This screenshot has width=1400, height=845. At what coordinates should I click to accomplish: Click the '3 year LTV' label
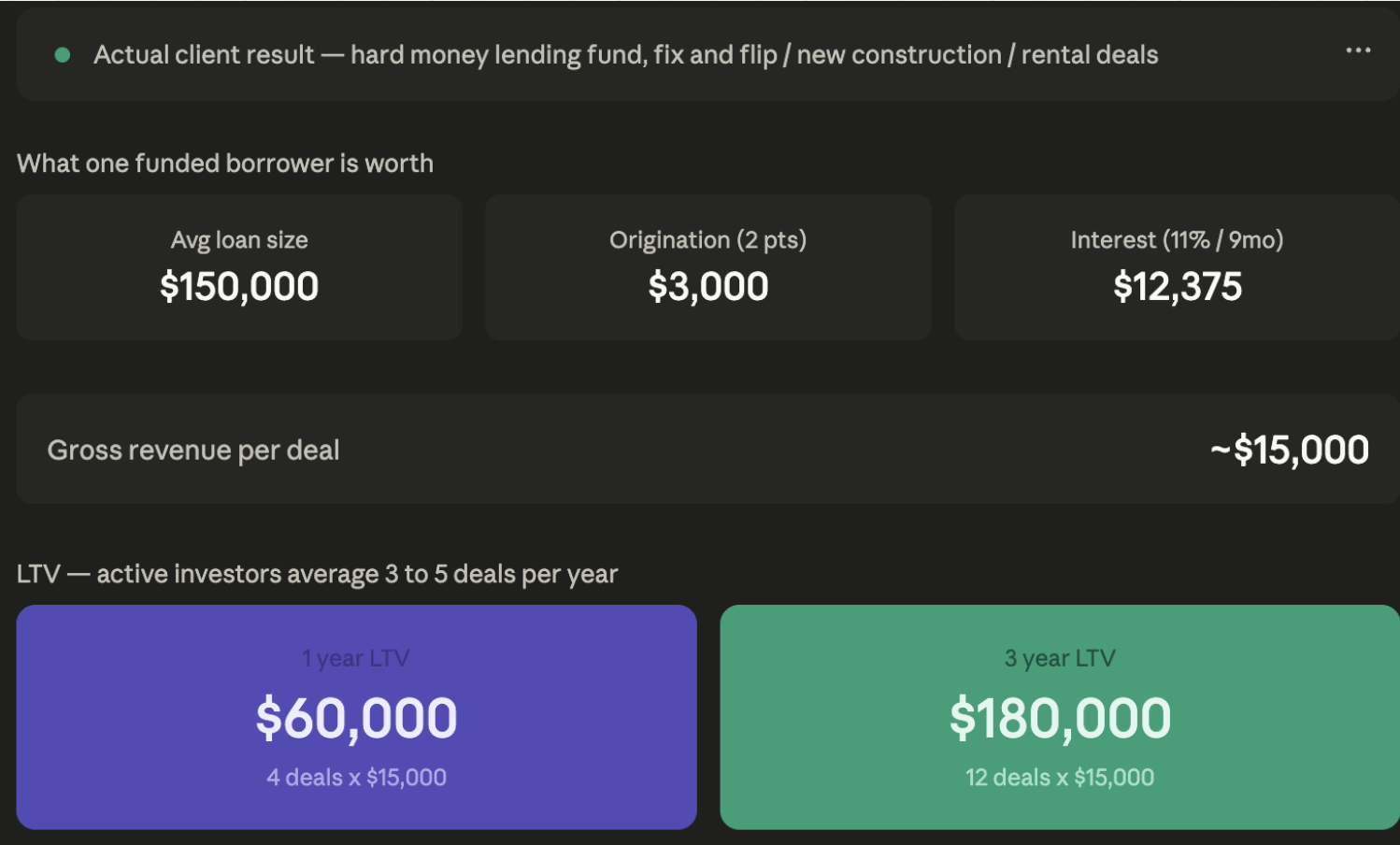(1060, 659)
